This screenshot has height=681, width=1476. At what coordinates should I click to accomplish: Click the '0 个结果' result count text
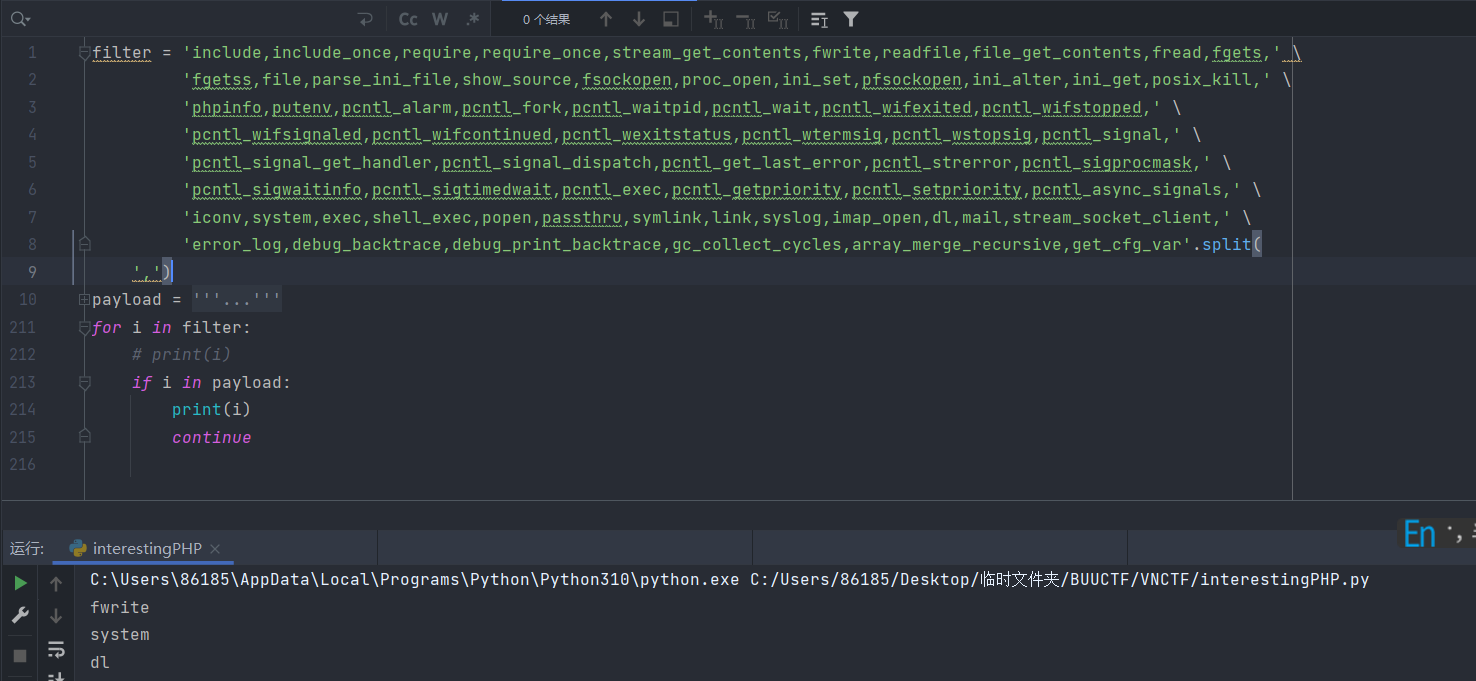coord(547,19)
